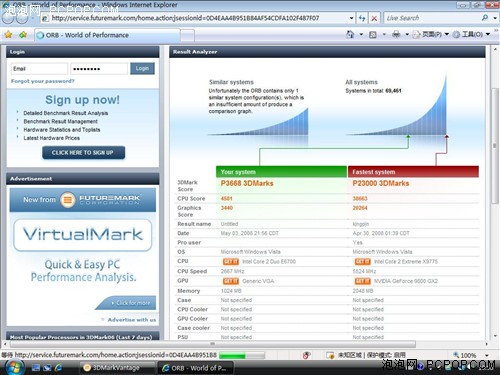Expand the Print options dropdown arrow
Image resolution: width=500 pixels, height=375 pixels.
(x=407, y=34)
